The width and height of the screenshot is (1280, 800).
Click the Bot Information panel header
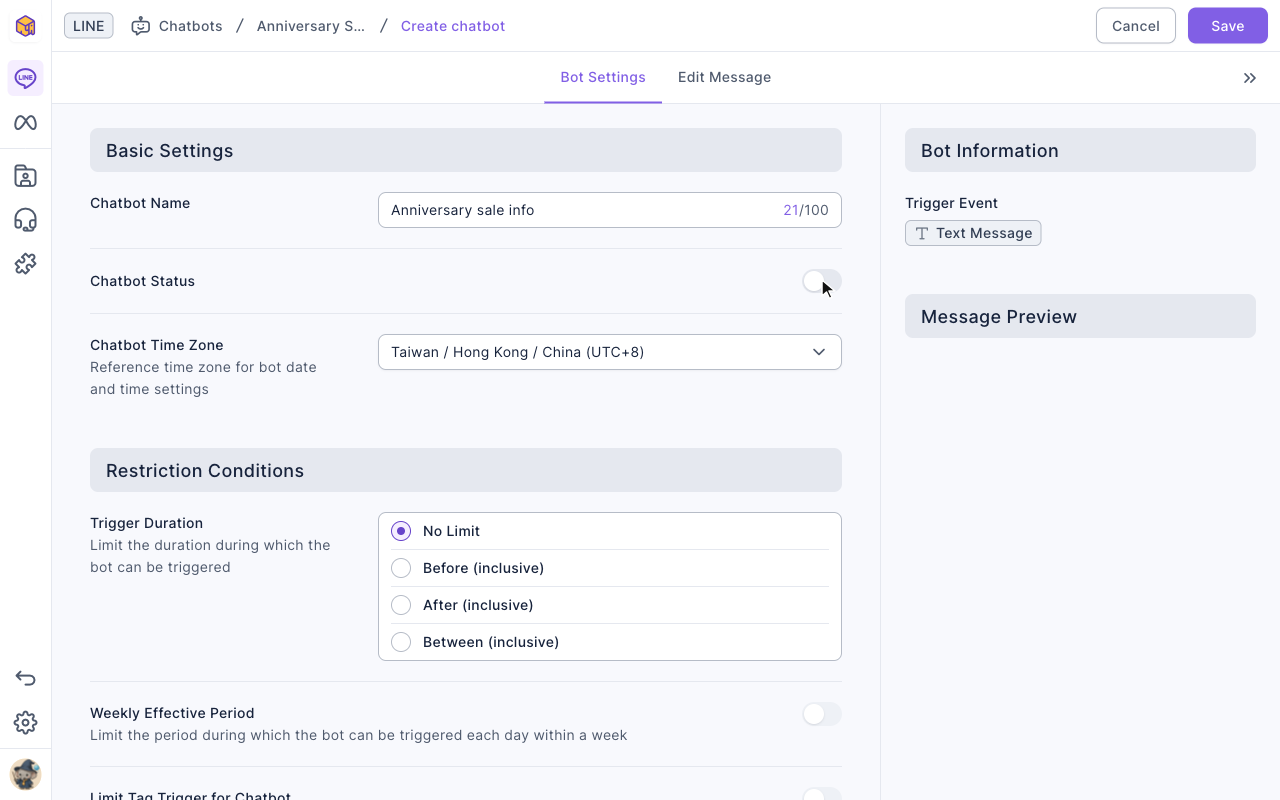1080,150
